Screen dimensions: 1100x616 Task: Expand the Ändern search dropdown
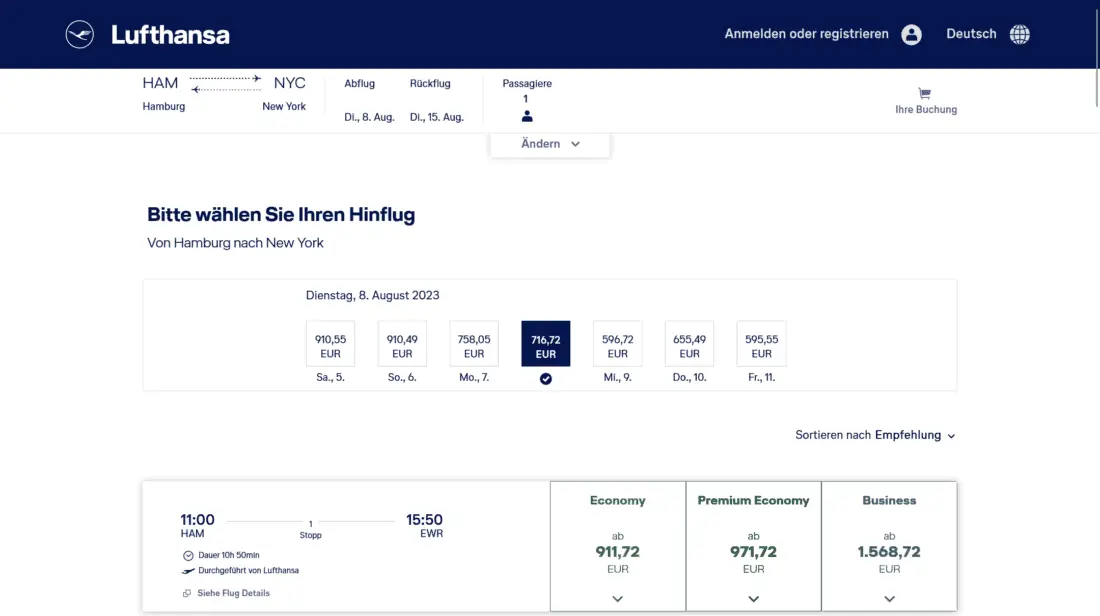pyautogui.click(x=550, y=144)
